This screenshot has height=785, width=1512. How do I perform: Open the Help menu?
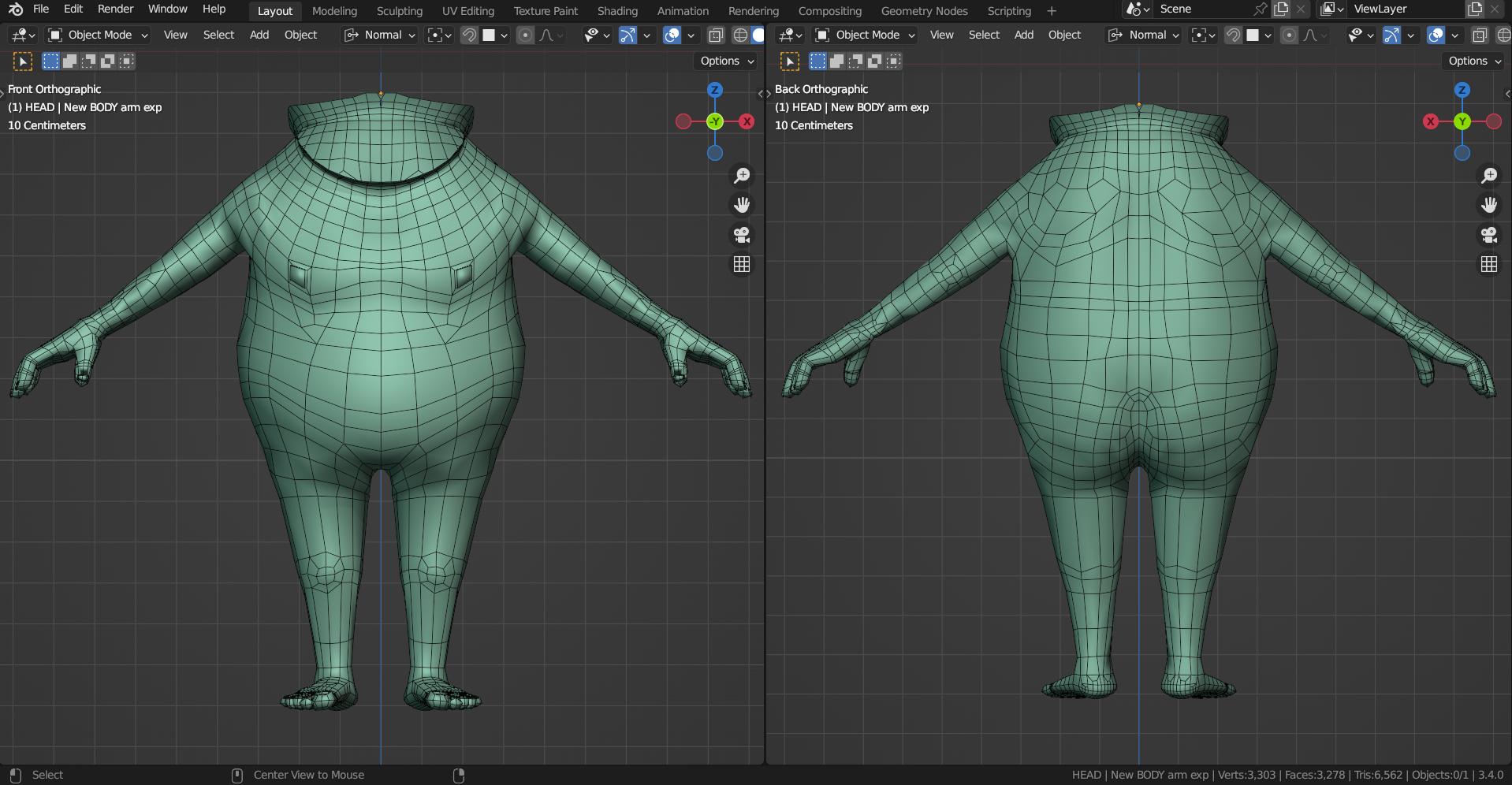tap(214, 9)
